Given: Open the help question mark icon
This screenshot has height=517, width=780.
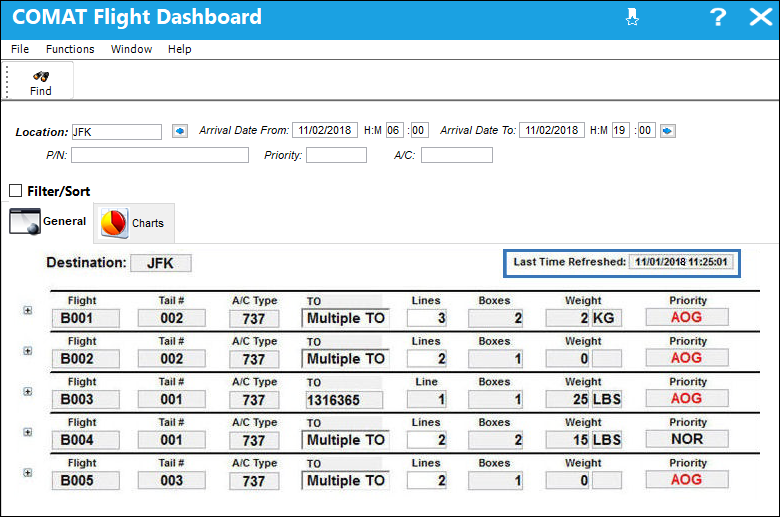Looking at the screenshot, I should 718,17.
